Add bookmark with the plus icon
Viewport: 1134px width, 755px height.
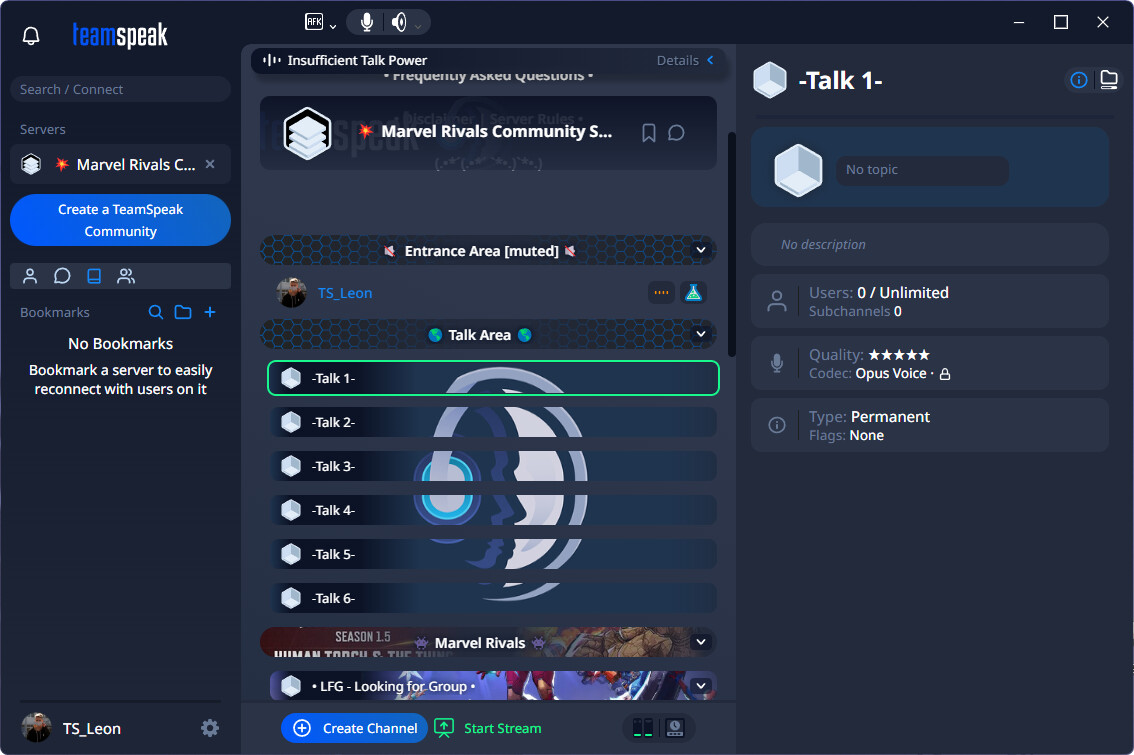(x=210, y=312)
